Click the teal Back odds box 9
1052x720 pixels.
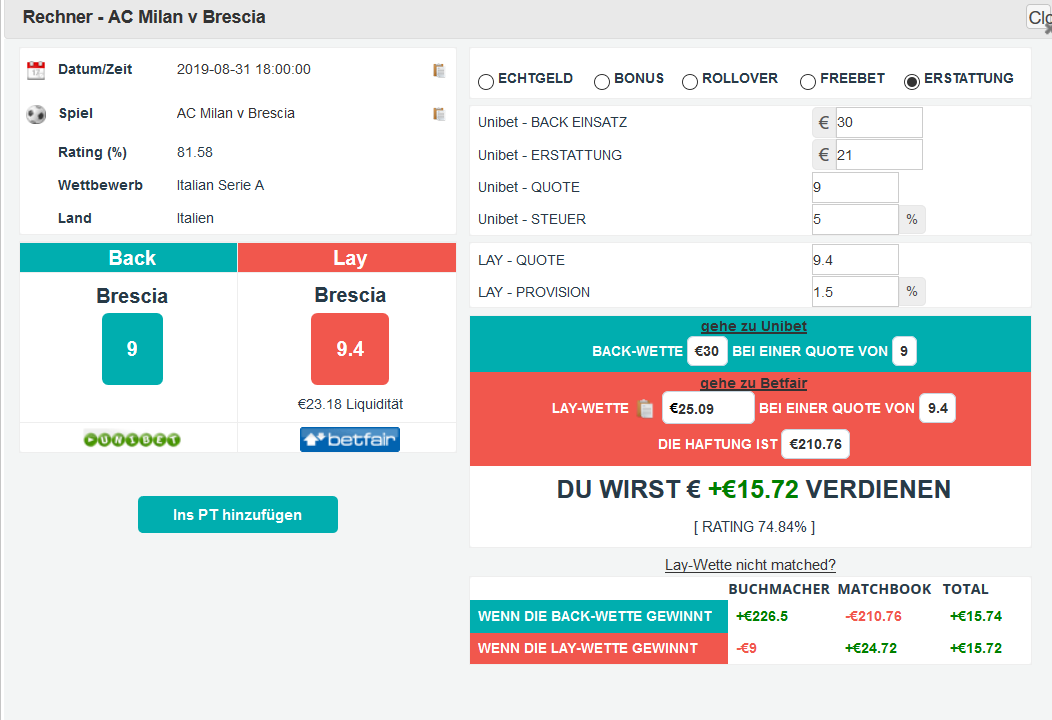(x=132, y=349)
